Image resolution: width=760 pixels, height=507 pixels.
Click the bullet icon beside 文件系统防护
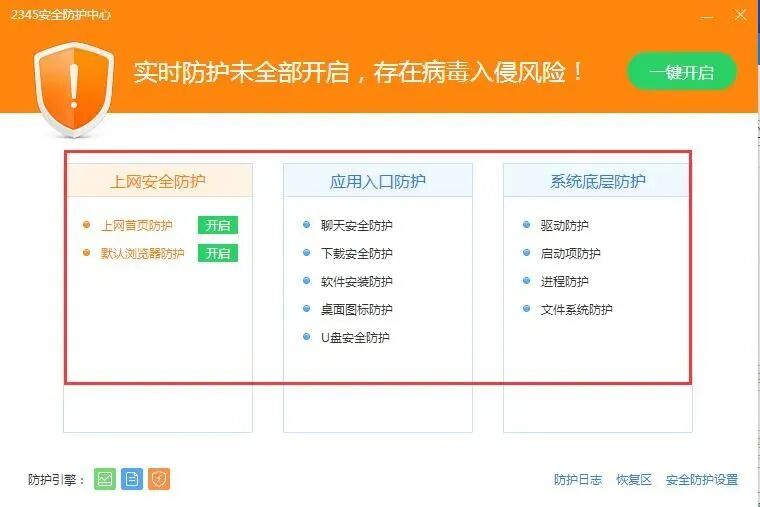click(x=526, y=308)
